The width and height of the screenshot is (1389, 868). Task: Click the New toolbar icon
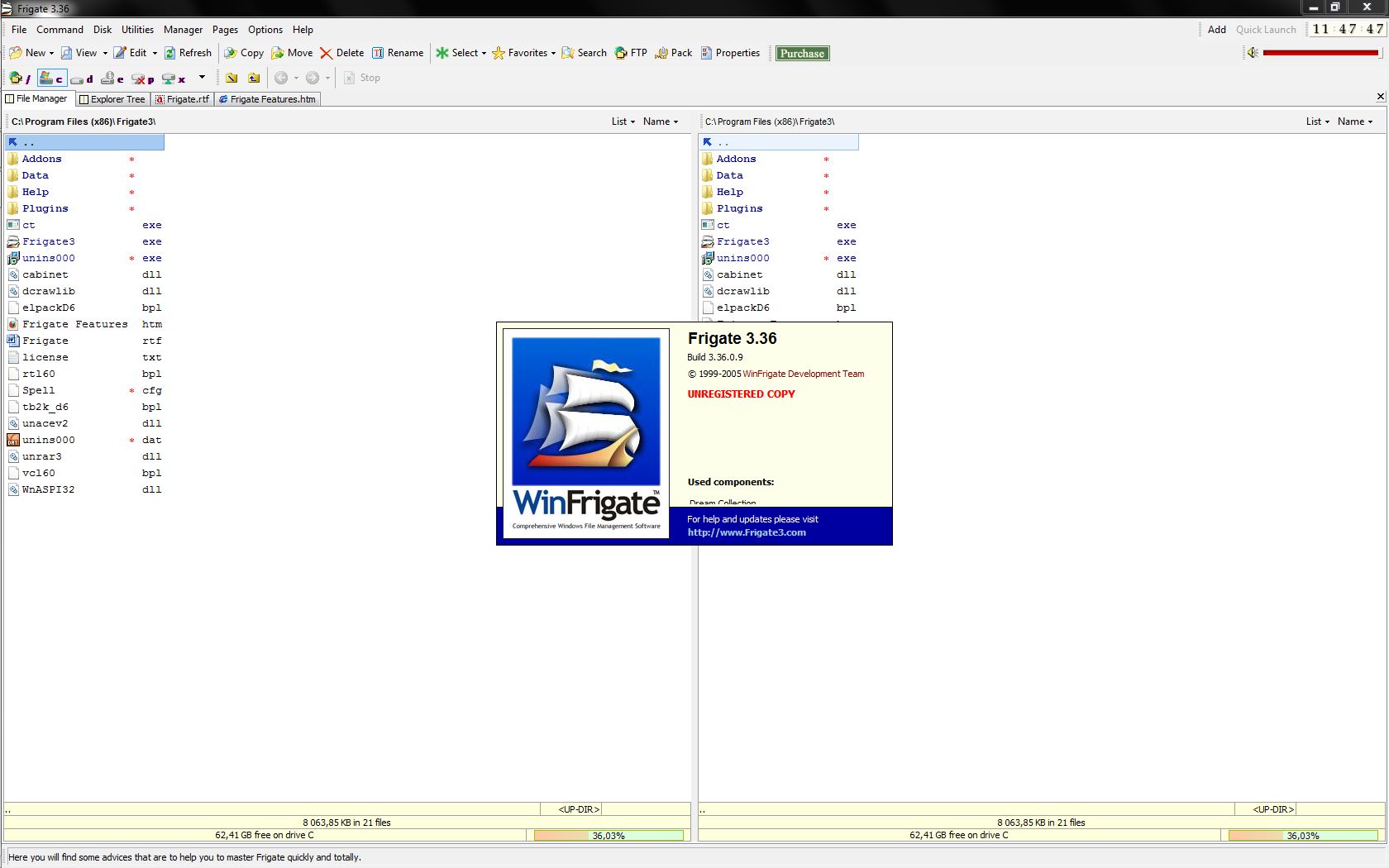tap(16, 53)
